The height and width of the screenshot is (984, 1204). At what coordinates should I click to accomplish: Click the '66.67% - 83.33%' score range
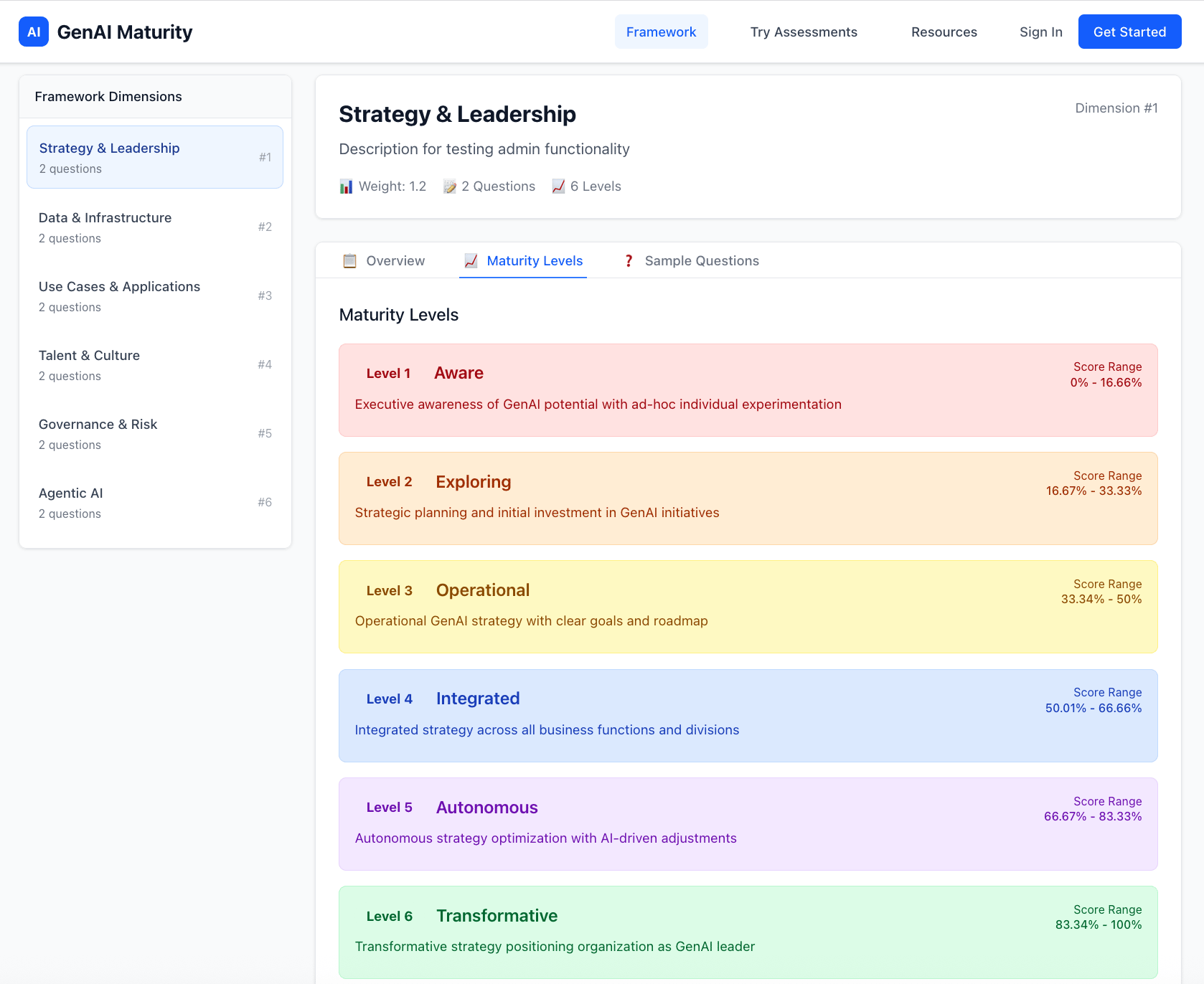point(1093,816)
